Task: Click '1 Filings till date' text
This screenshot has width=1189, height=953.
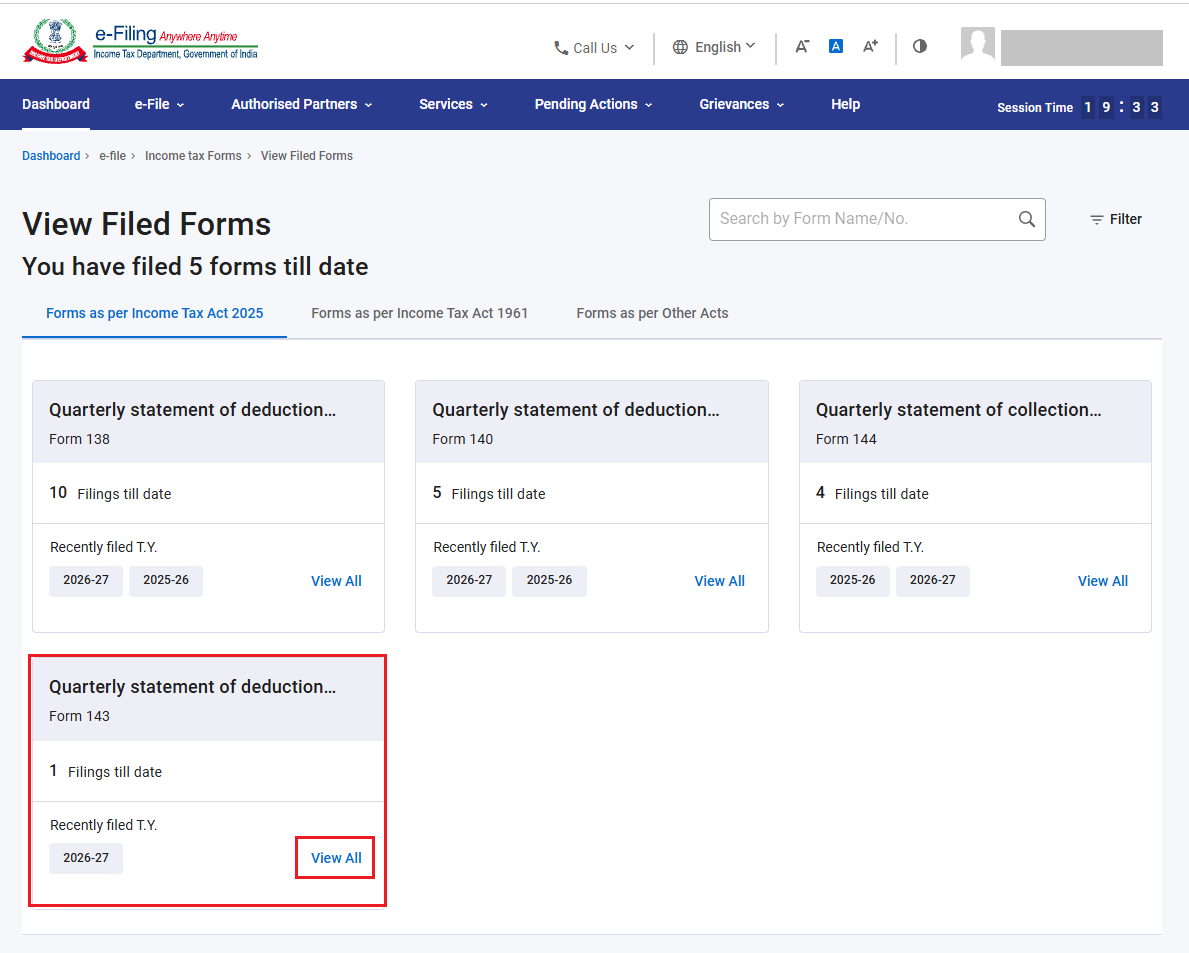Action: point(105,771)
